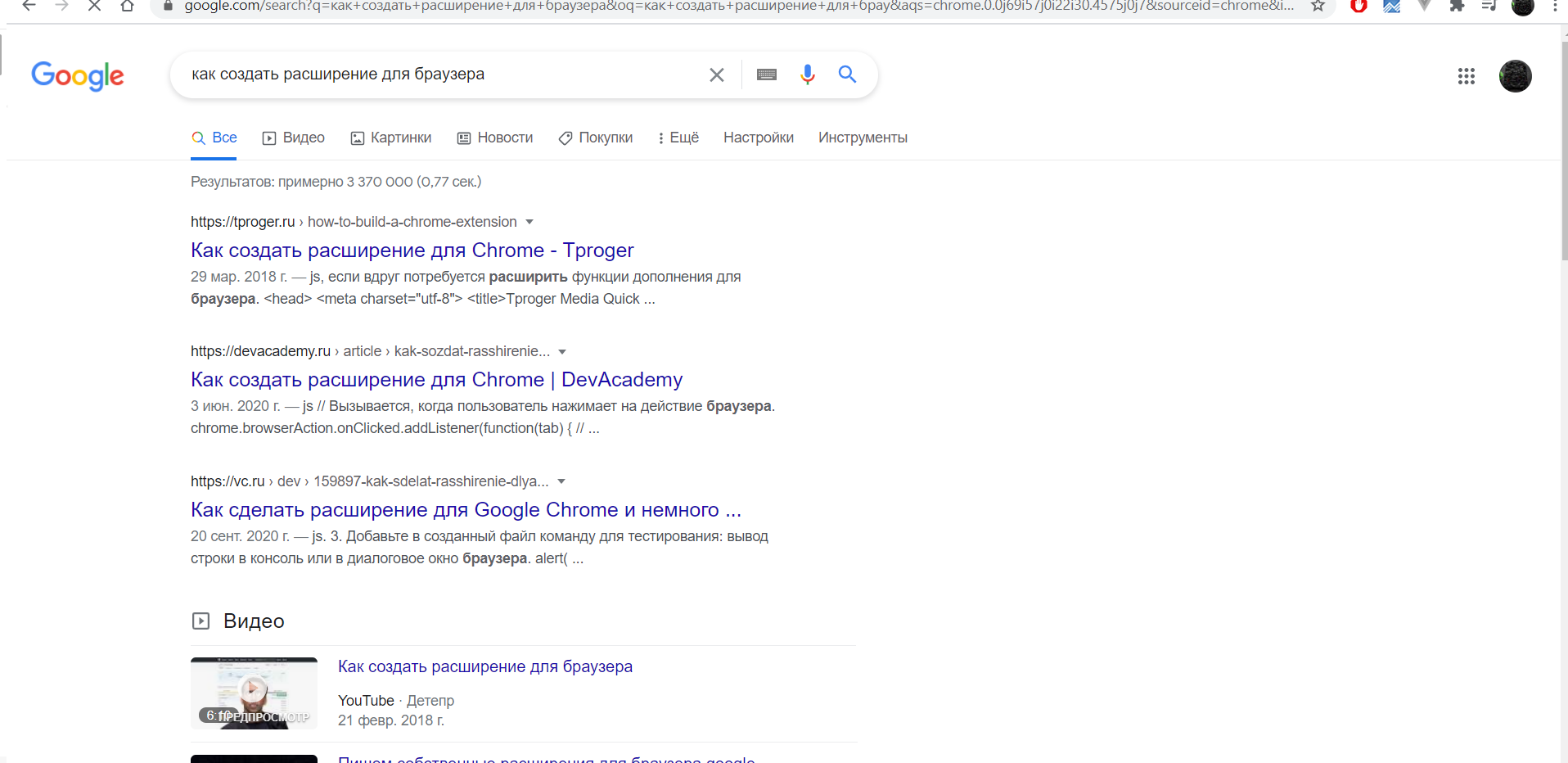
Task: Expand the Ещё more menu
Action: click(678, 138)
